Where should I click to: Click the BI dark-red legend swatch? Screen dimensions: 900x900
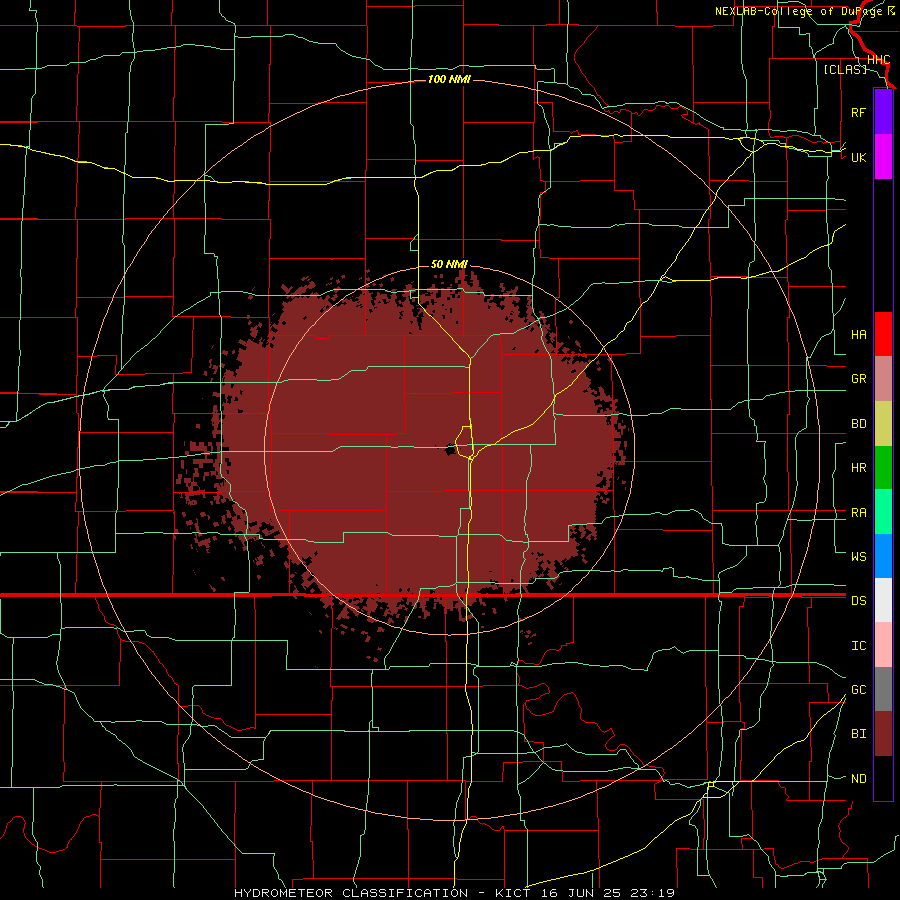click(x=883, y=734)
